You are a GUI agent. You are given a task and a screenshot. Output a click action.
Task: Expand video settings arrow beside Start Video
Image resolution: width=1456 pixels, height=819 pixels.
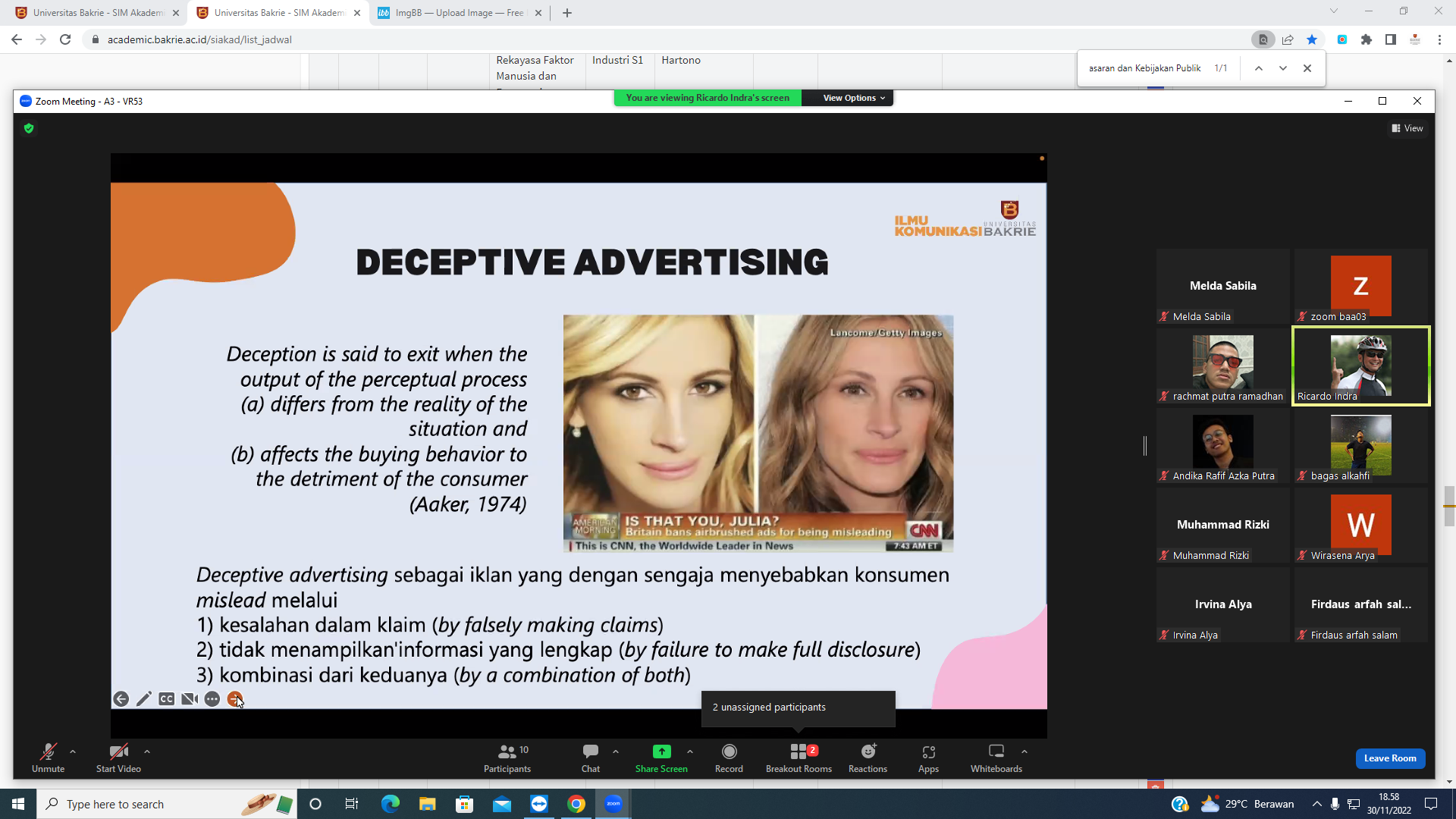(147, 752)
